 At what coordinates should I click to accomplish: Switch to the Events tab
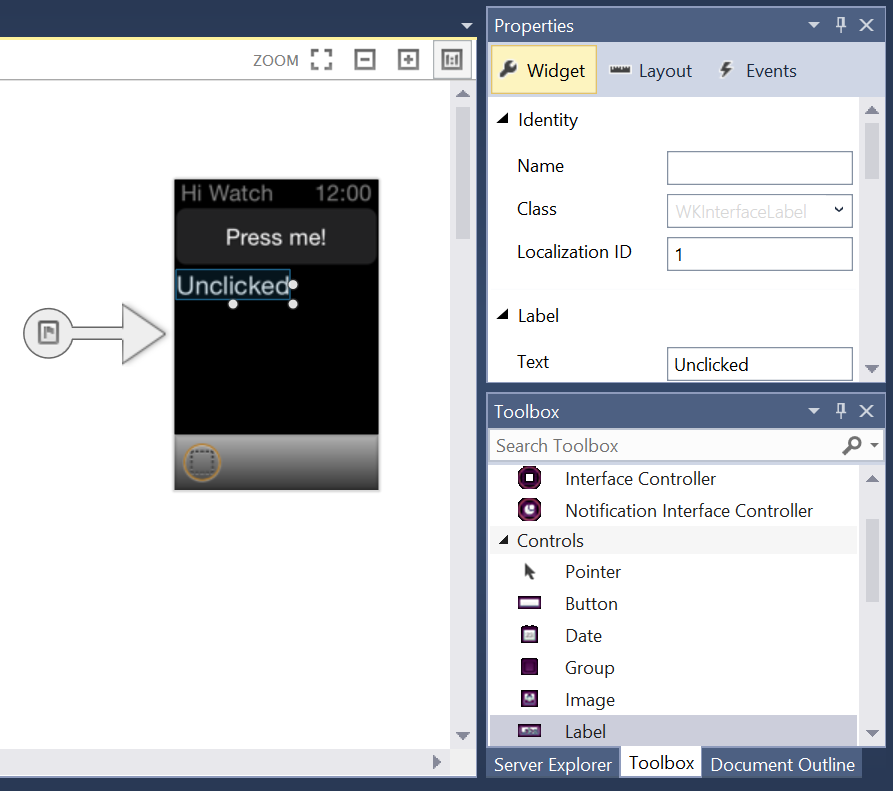click(x=756, y=70)
